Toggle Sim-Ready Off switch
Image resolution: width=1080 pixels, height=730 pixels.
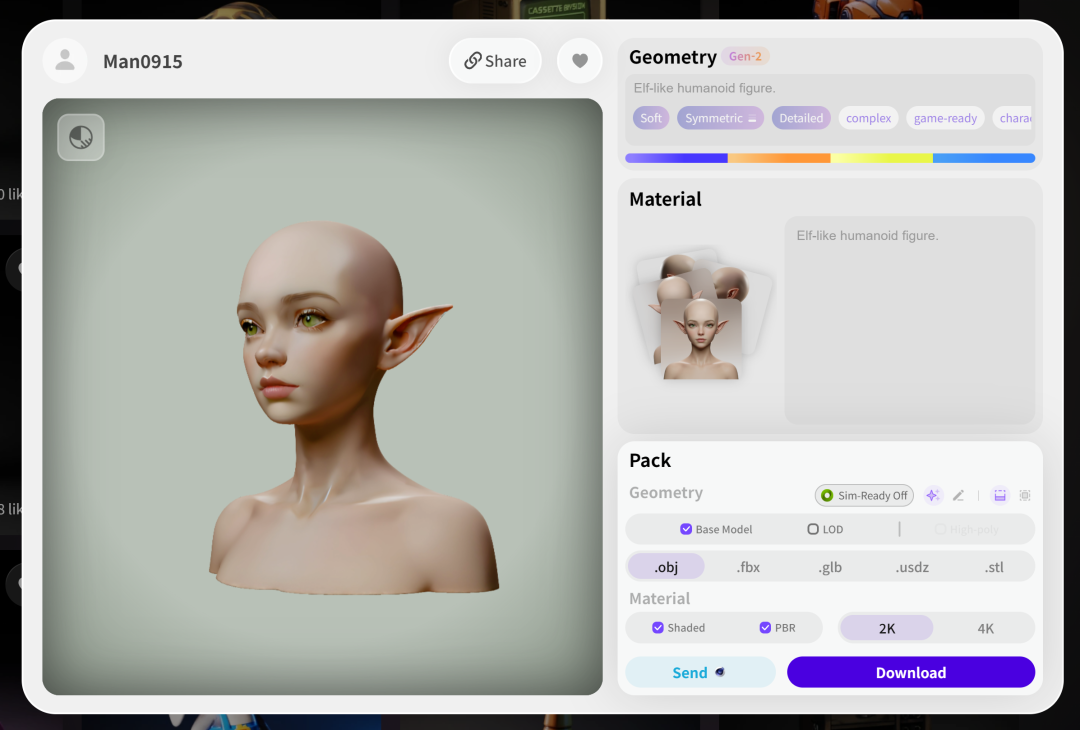pyautogui.click(x=864, y=495)
